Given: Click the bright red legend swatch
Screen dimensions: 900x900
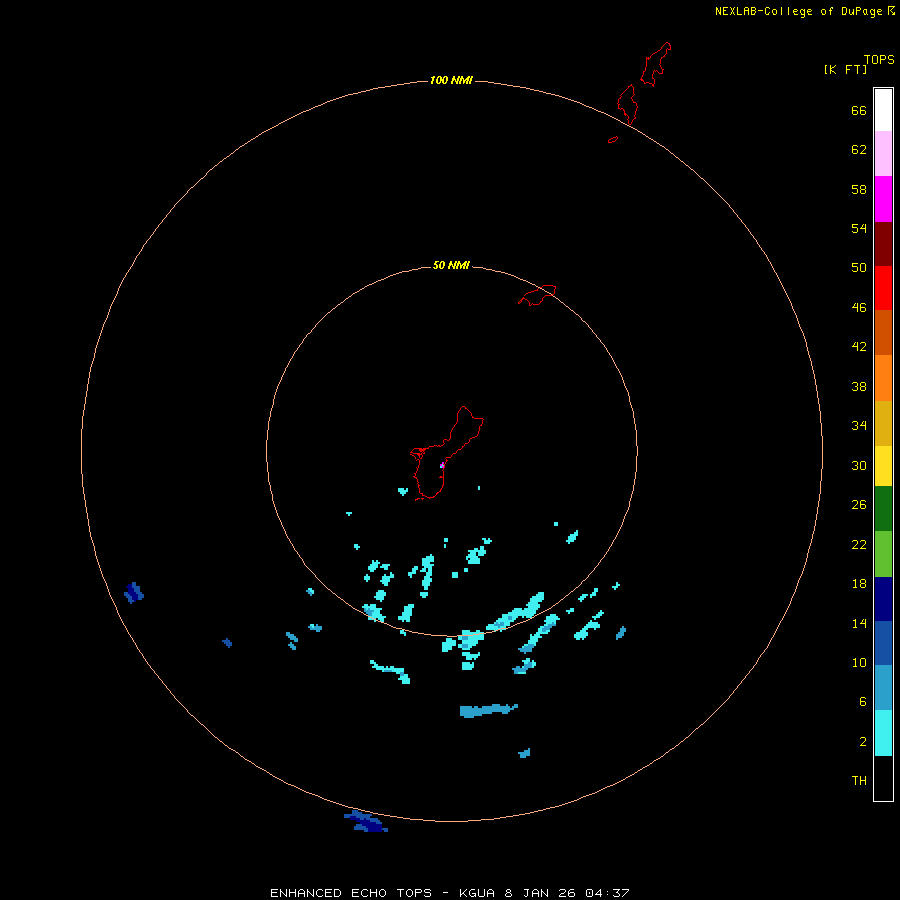Looking at the screenshot, I should coord(883,288).
